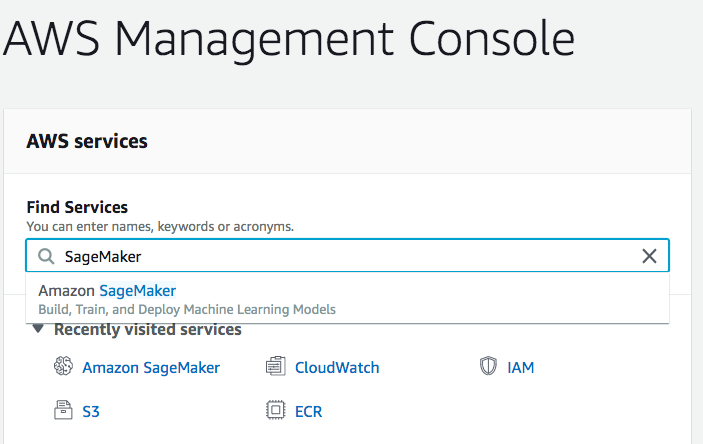Open the CloudWatch link
This screenshot has width=703, height=444.
337,368
